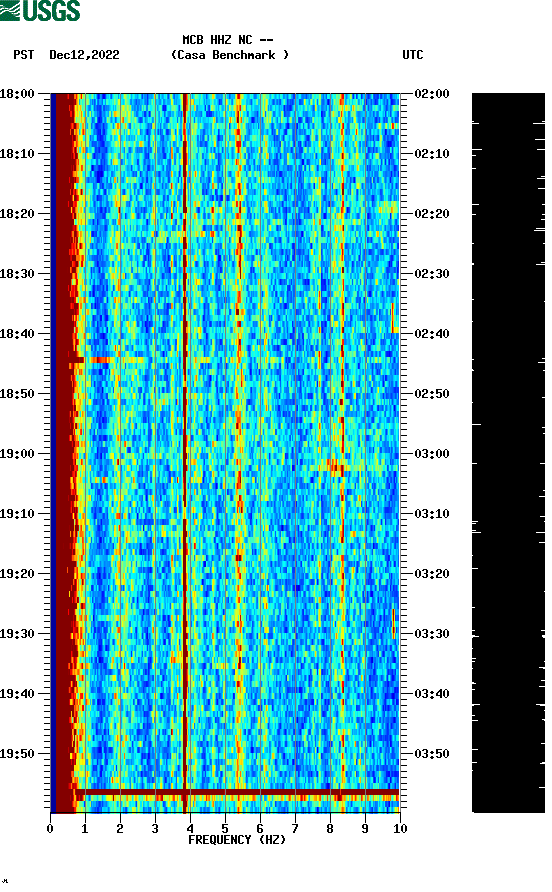Click the 1 Hz axis tick label
The image size is (552, 892).
coord(85,829)
